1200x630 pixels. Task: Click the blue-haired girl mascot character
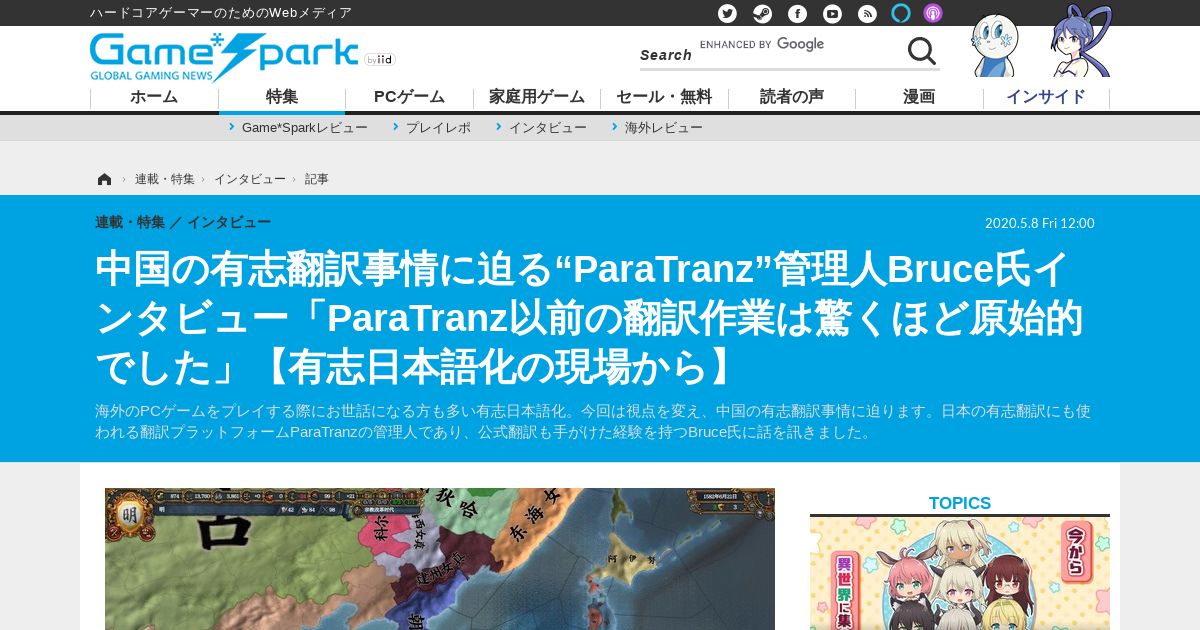(x=1082, y=41)
